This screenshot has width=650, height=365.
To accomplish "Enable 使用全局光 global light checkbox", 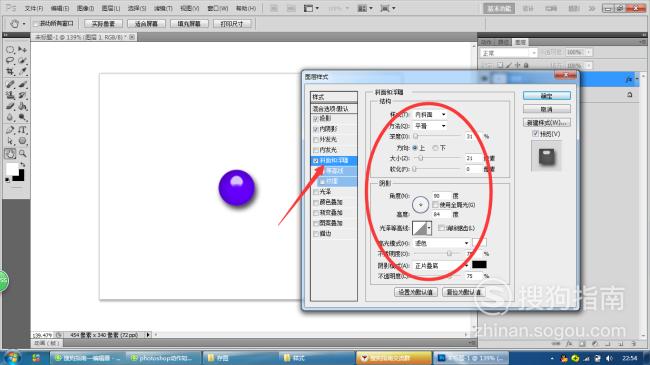I will pyautogui.click(x=435, y=204).
